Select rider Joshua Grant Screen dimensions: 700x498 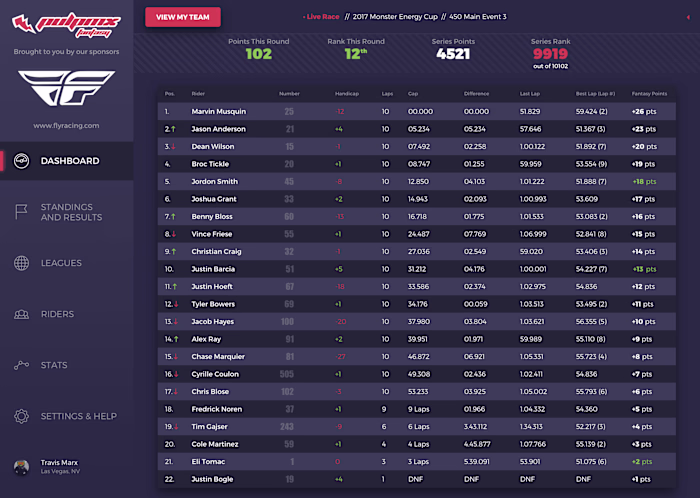214,199
